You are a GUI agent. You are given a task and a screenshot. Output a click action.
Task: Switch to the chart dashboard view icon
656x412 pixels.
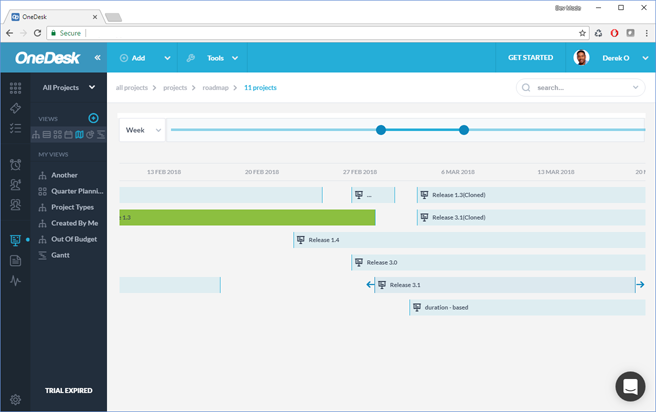click(90, 135)
